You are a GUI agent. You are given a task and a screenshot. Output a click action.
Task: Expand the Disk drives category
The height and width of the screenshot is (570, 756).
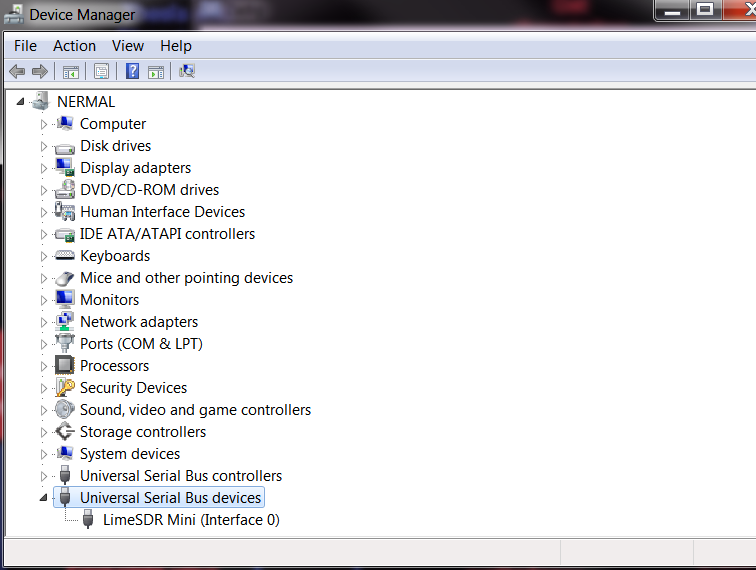[43, 146]
